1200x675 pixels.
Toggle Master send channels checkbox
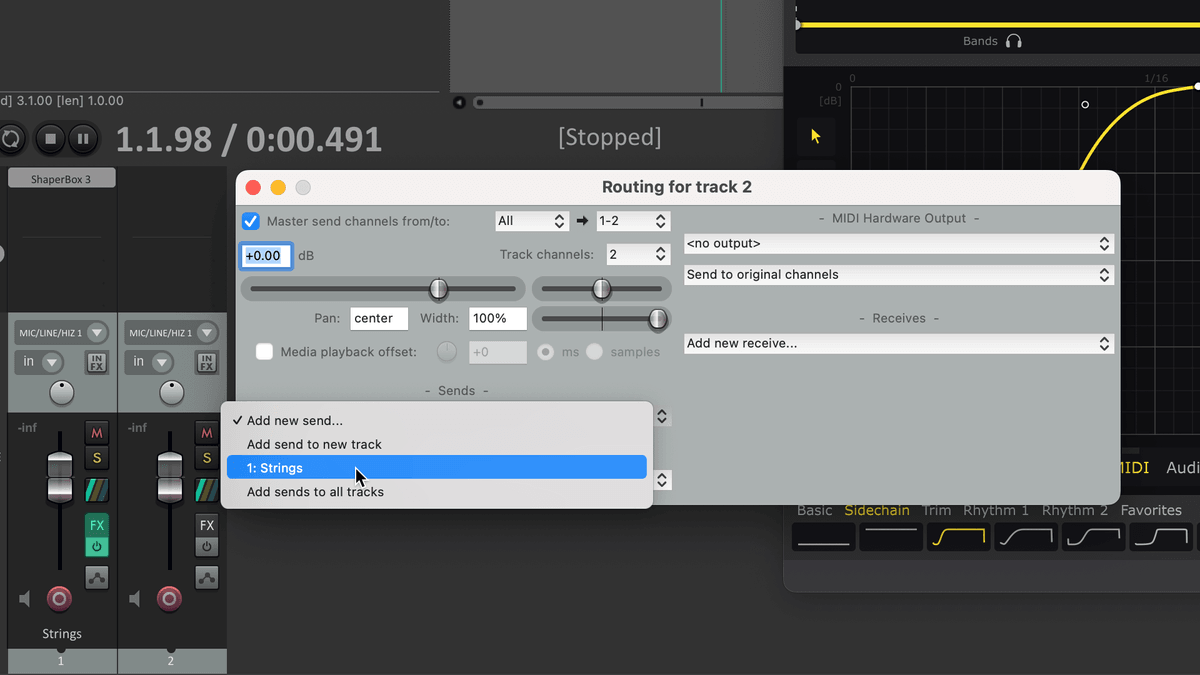[251, 221]
